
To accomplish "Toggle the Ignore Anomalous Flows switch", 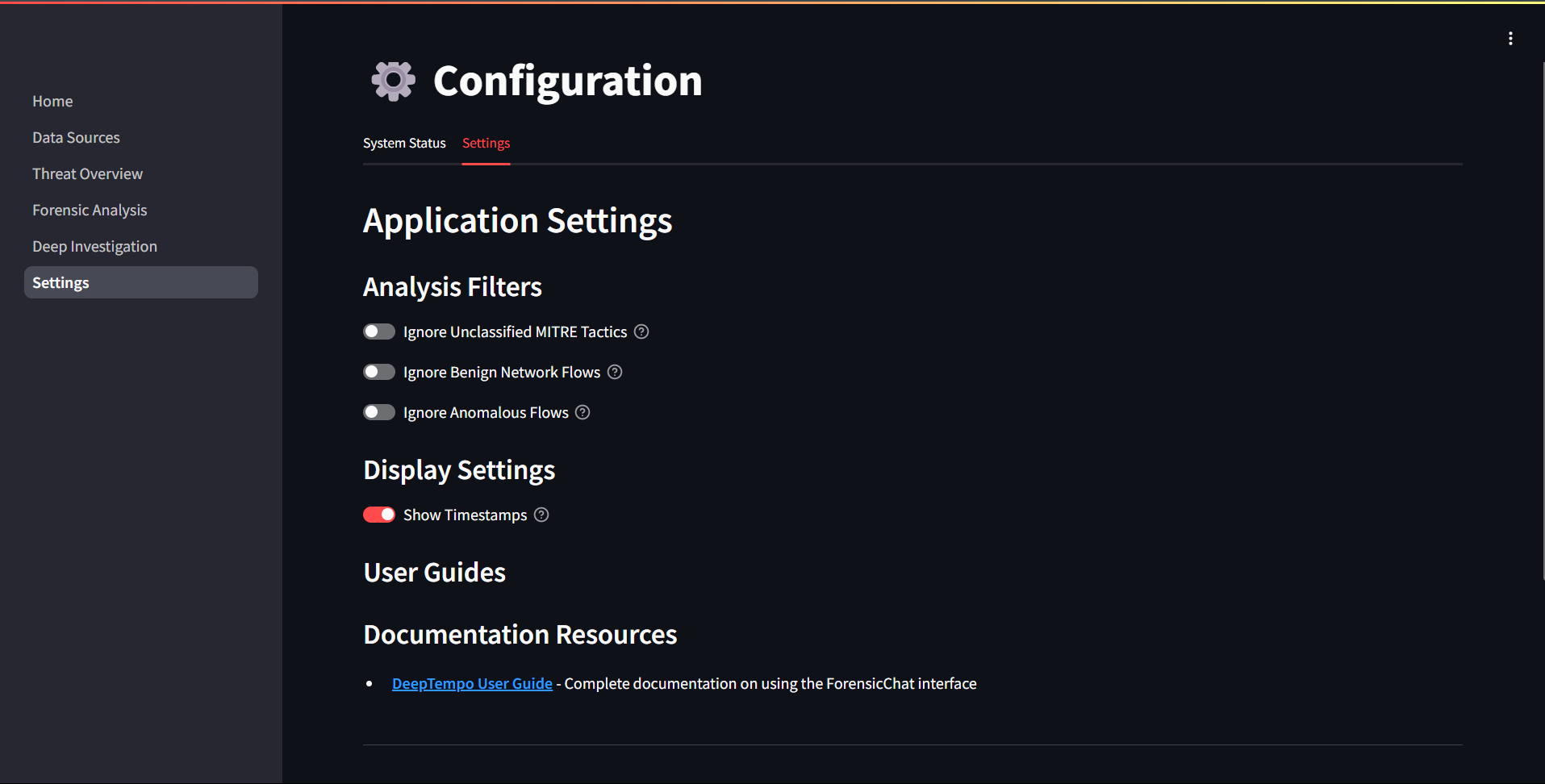I will point(379,412).
